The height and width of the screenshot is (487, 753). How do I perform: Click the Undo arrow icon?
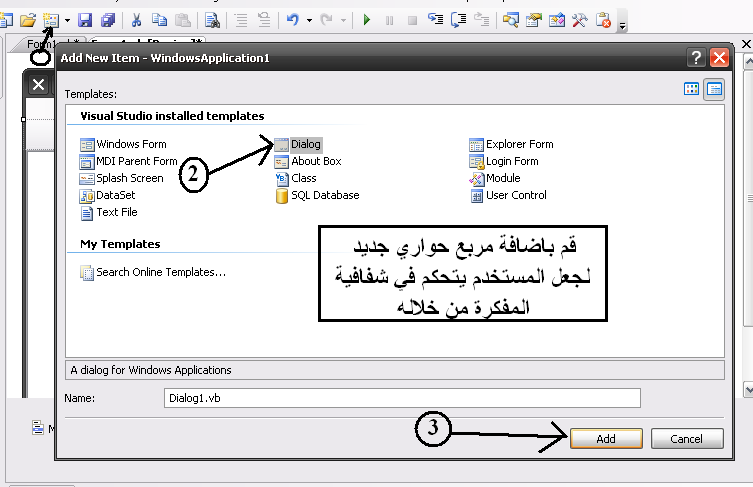point(291,20)
